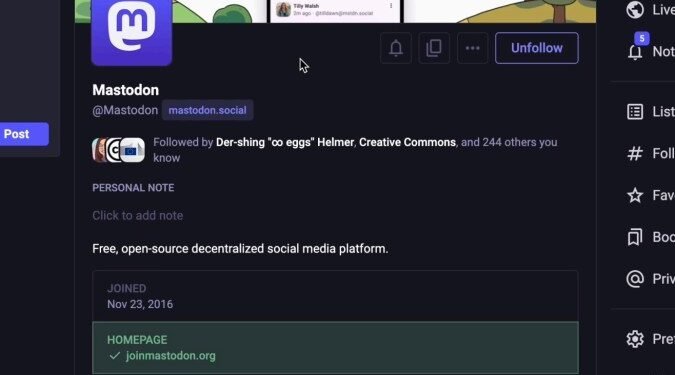Click the Tilly Walsh post in header image
The height and width of the screenshot is (375, 675).
coord(335,10)
